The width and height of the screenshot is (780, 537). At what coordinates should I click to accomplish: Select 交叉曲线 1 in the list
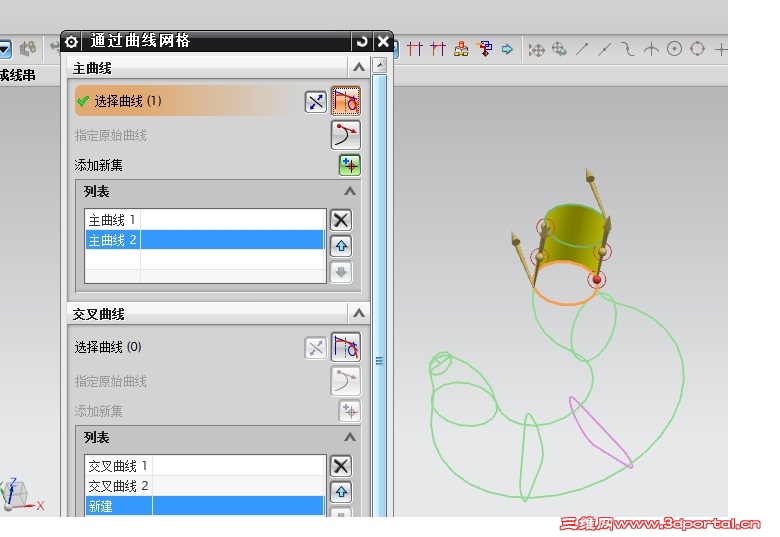(205, 466)
